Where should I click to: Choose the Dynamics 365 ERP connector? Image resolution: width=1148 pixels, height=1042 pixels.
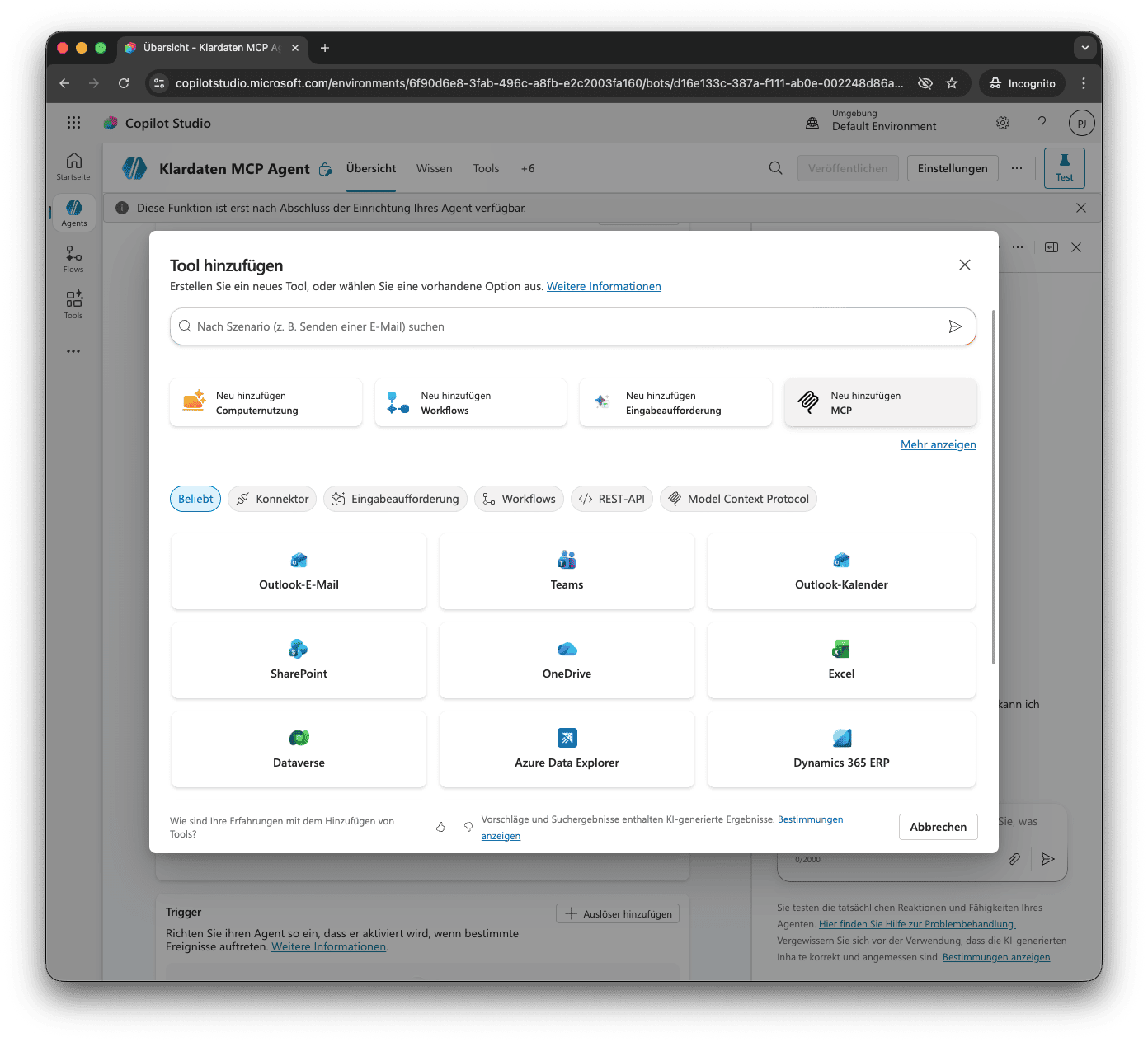pyautogui.click(x=841, y=749)
